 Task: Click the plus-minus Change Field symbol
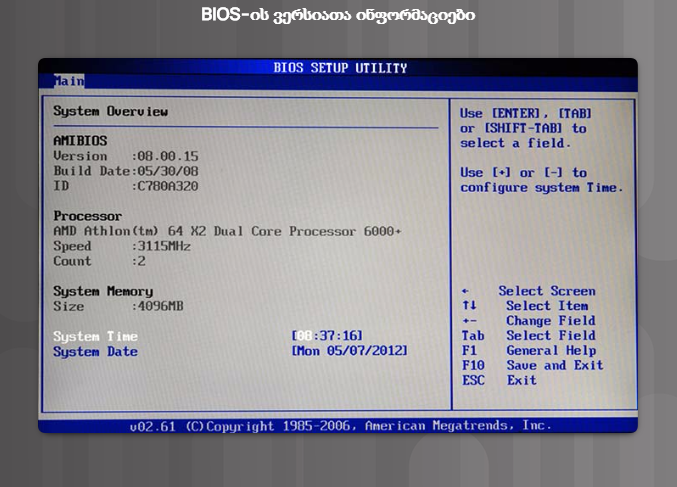(x=466, y=321)
